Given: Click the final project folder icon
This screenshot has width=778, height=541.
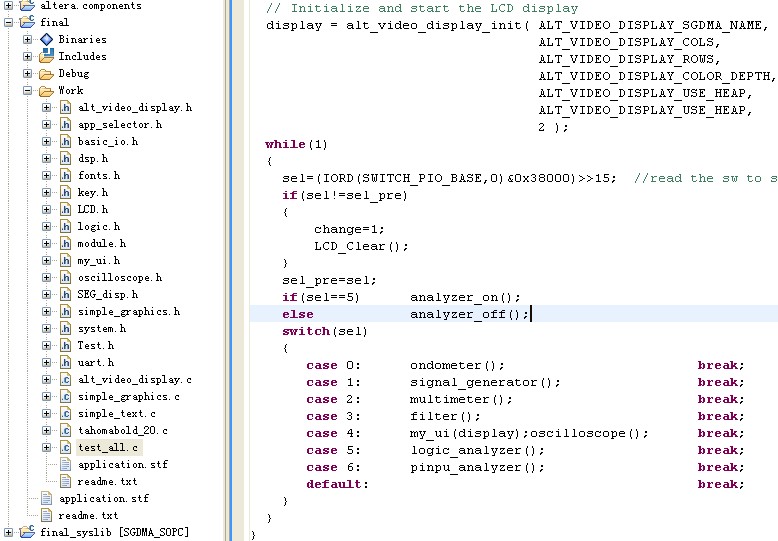Looking at the screenshot, I should 27,22.
